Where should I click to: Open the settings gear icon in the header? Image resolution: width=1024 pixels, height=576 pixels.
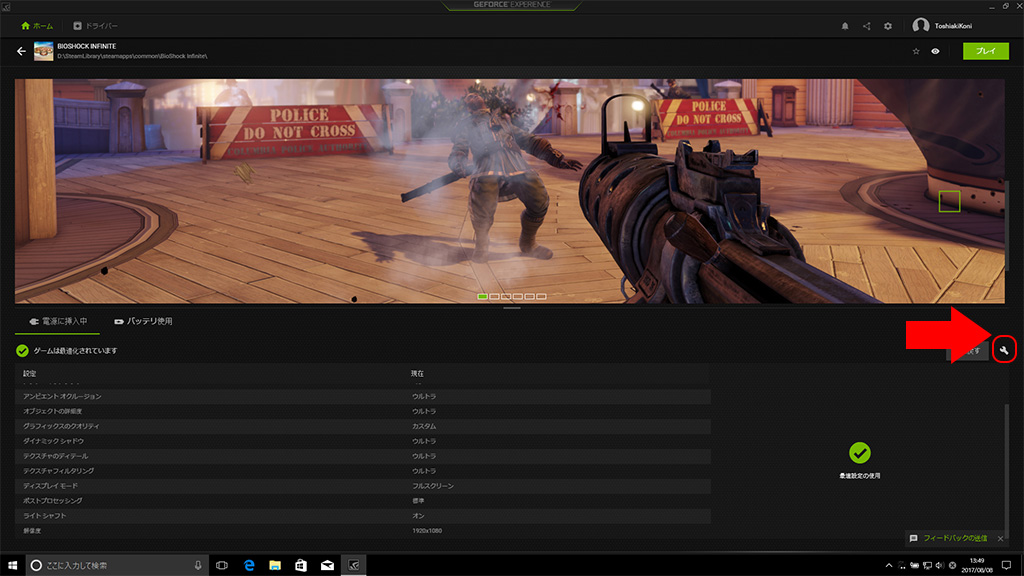click(x=887, y=26)
